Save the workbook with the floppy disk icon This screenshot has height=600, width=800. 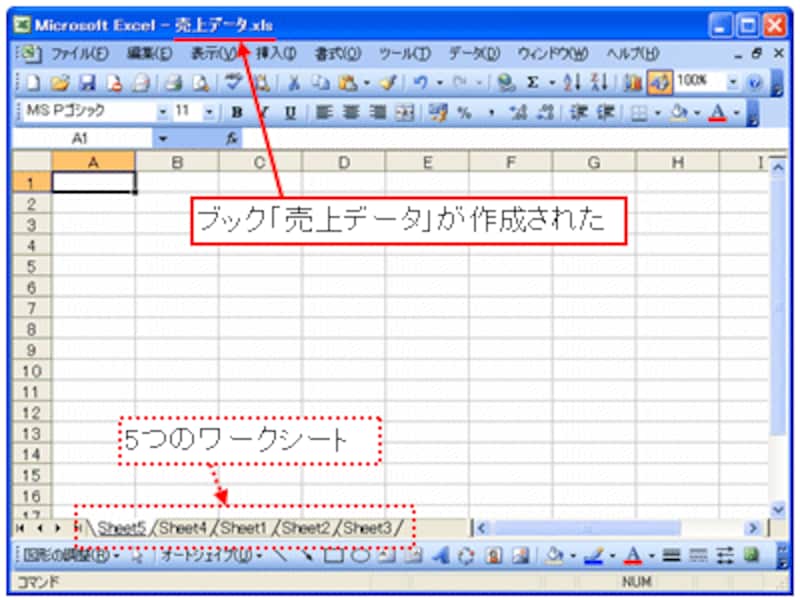[x=87, y=83]
